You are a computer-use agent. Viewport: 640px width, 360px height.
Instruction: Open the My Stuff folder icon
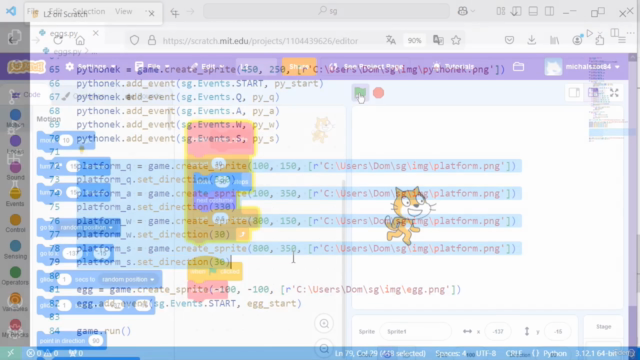click(518, 67)
